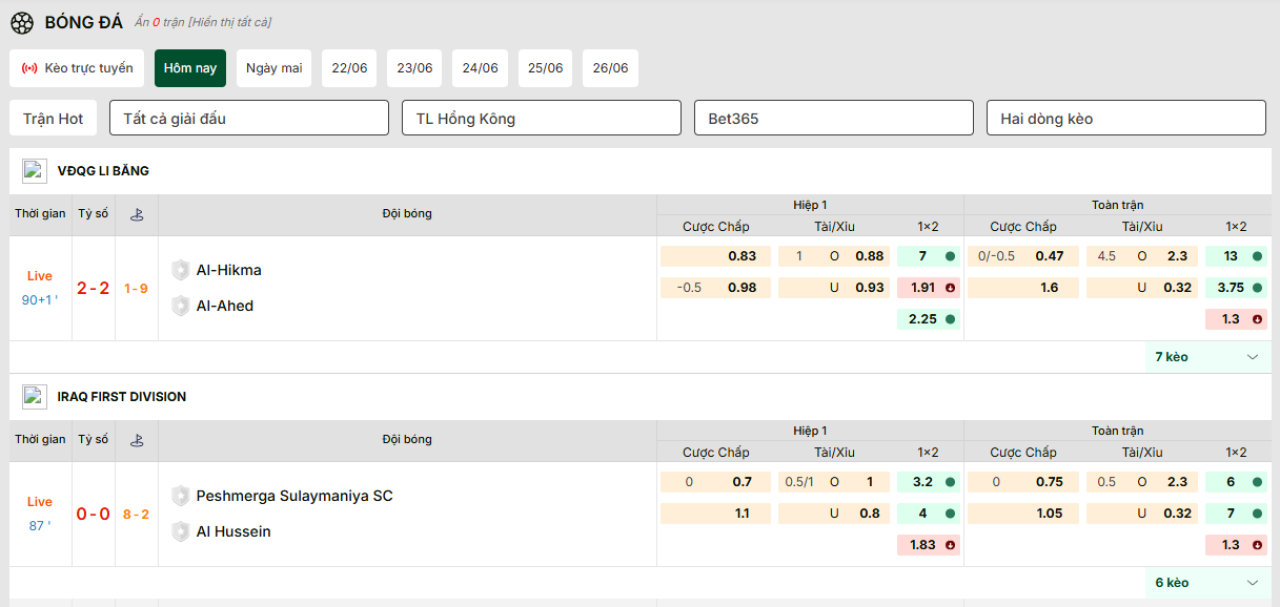
Task: Select the 24/06 date tab
Action: (x=480, y=68)
